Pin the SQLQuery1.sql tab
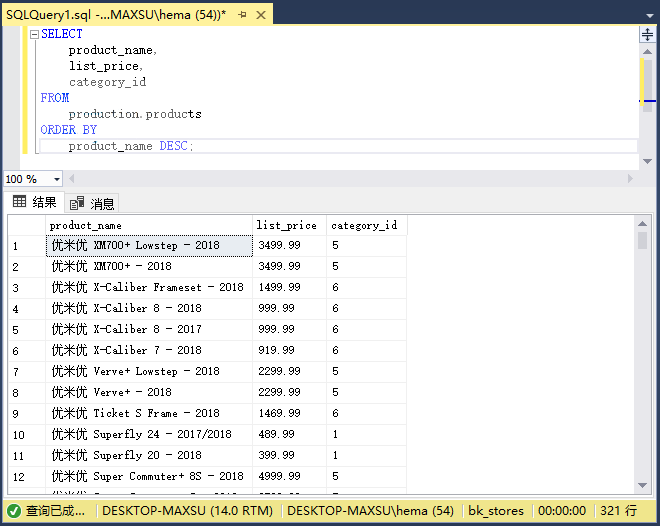This screenshot has height=526, width=660. [x=242, y=15]
